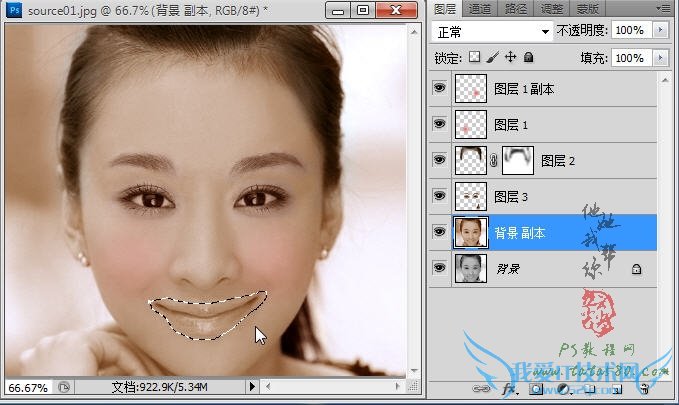The width and height of the screenshot is (679, 405).
Task: Select layer name 背景 副本
Action: (x=520, y=233)
